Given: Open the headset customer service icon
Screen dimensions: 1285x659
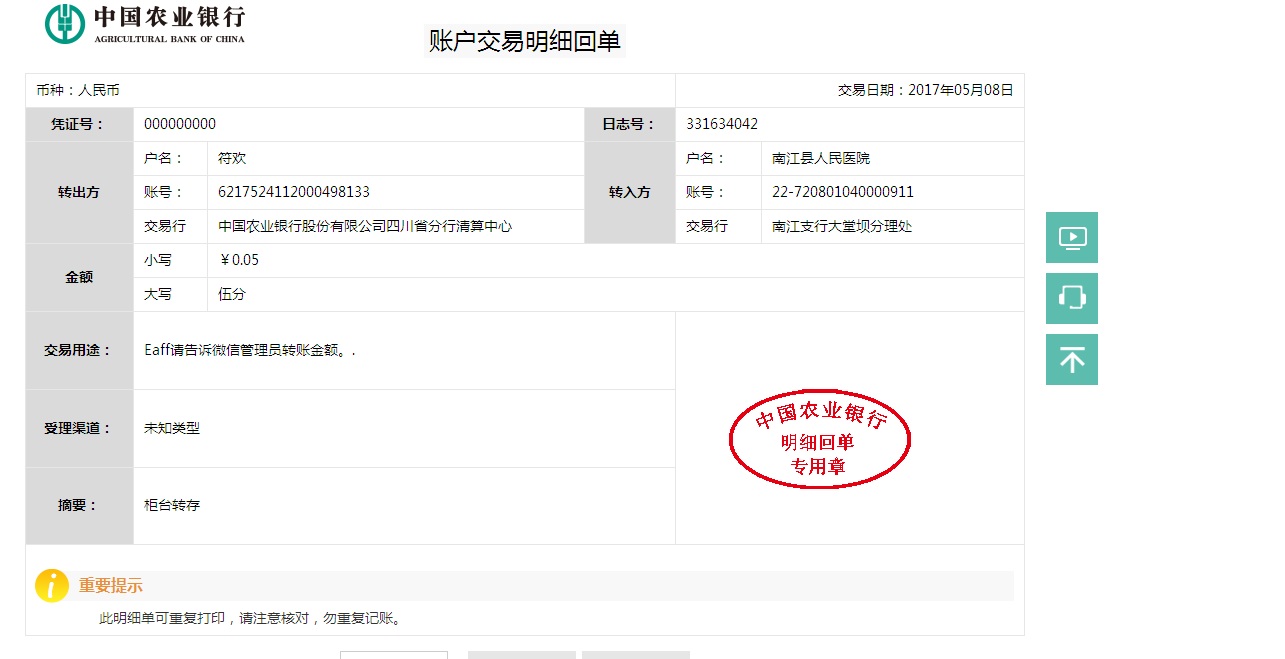Looking at the screenshot, I should (x=1072, y=298).
